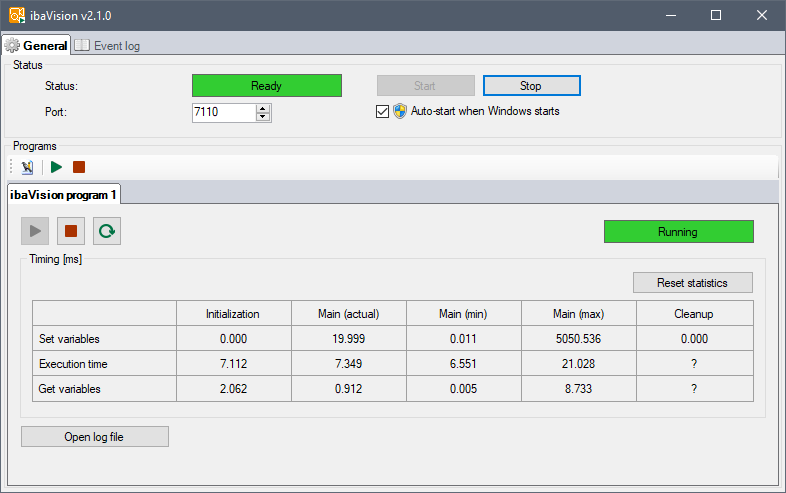Screen dimensions: 786x493
Task: Click the Stop service button
Action: [x=531, y=86]
